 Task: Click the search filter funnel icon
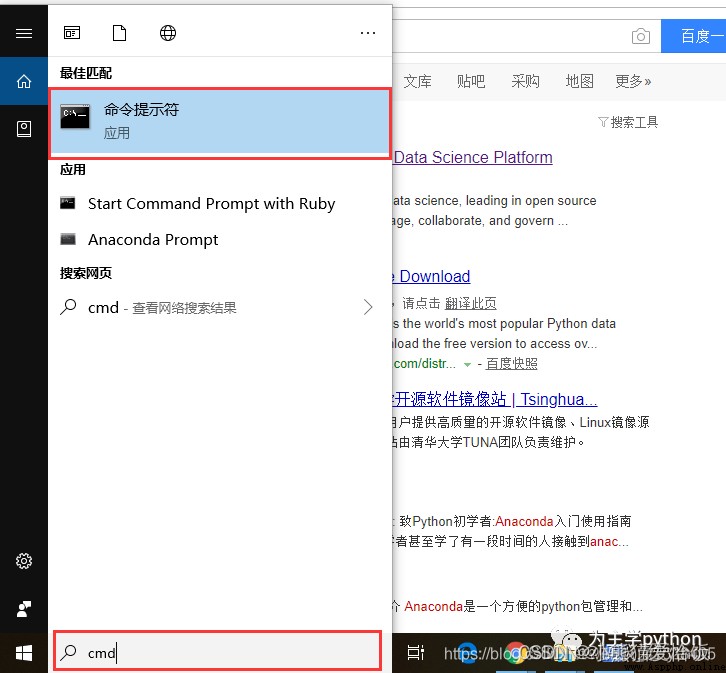[603, 122]
